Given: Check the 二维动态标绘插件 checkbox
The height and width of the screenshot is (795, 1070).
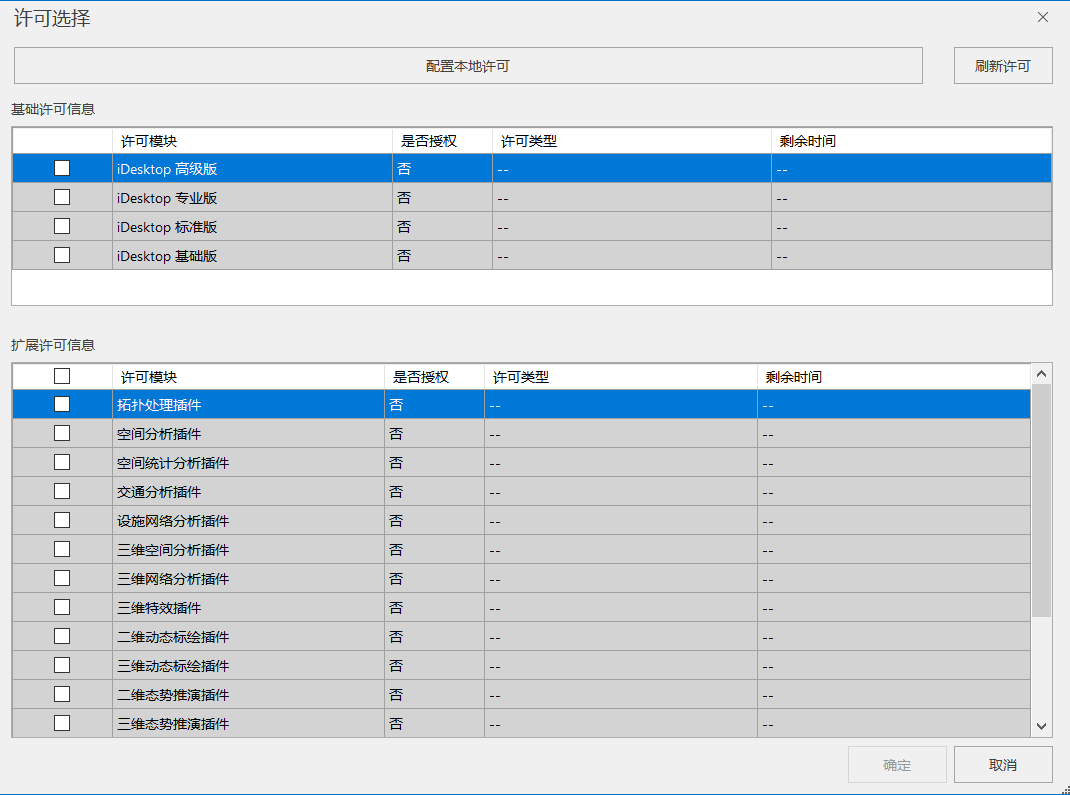Looking at the screenshot, I should pyautogui.click(x=62, y=636).
